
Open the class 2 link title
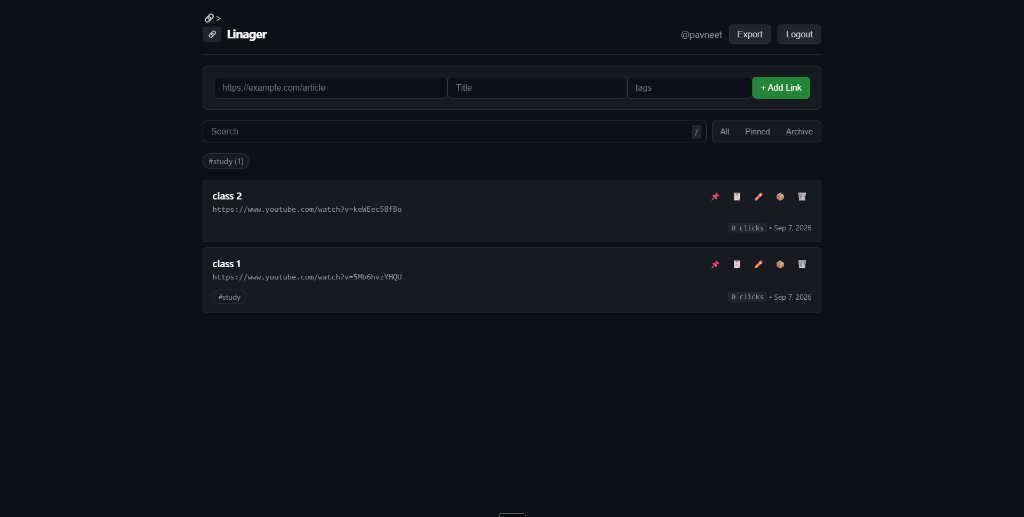click(227, 196)
